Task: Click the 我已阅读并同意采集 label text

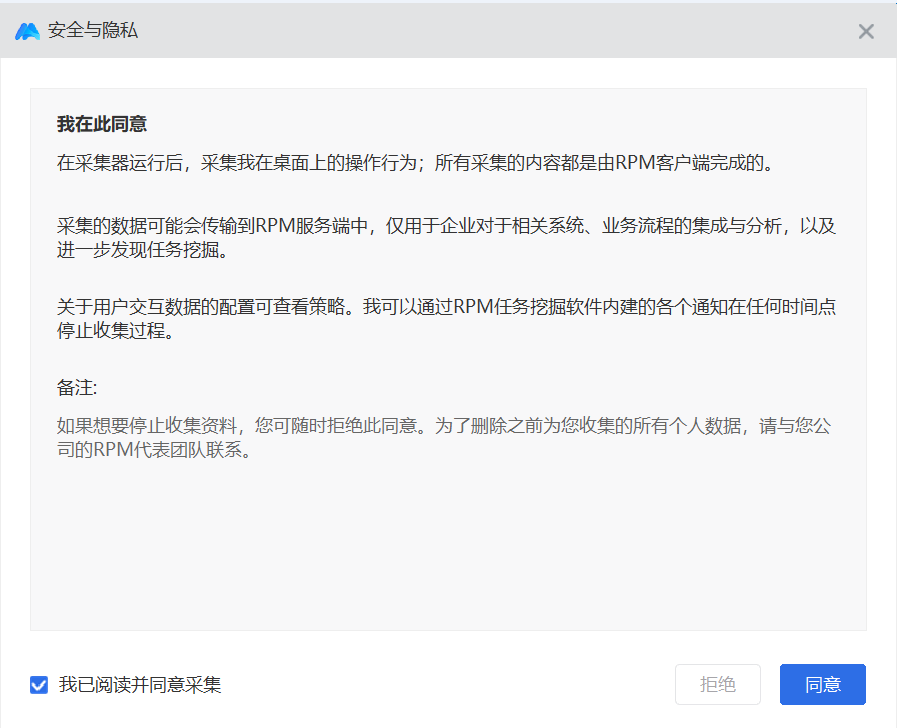Action: [140, 685]
